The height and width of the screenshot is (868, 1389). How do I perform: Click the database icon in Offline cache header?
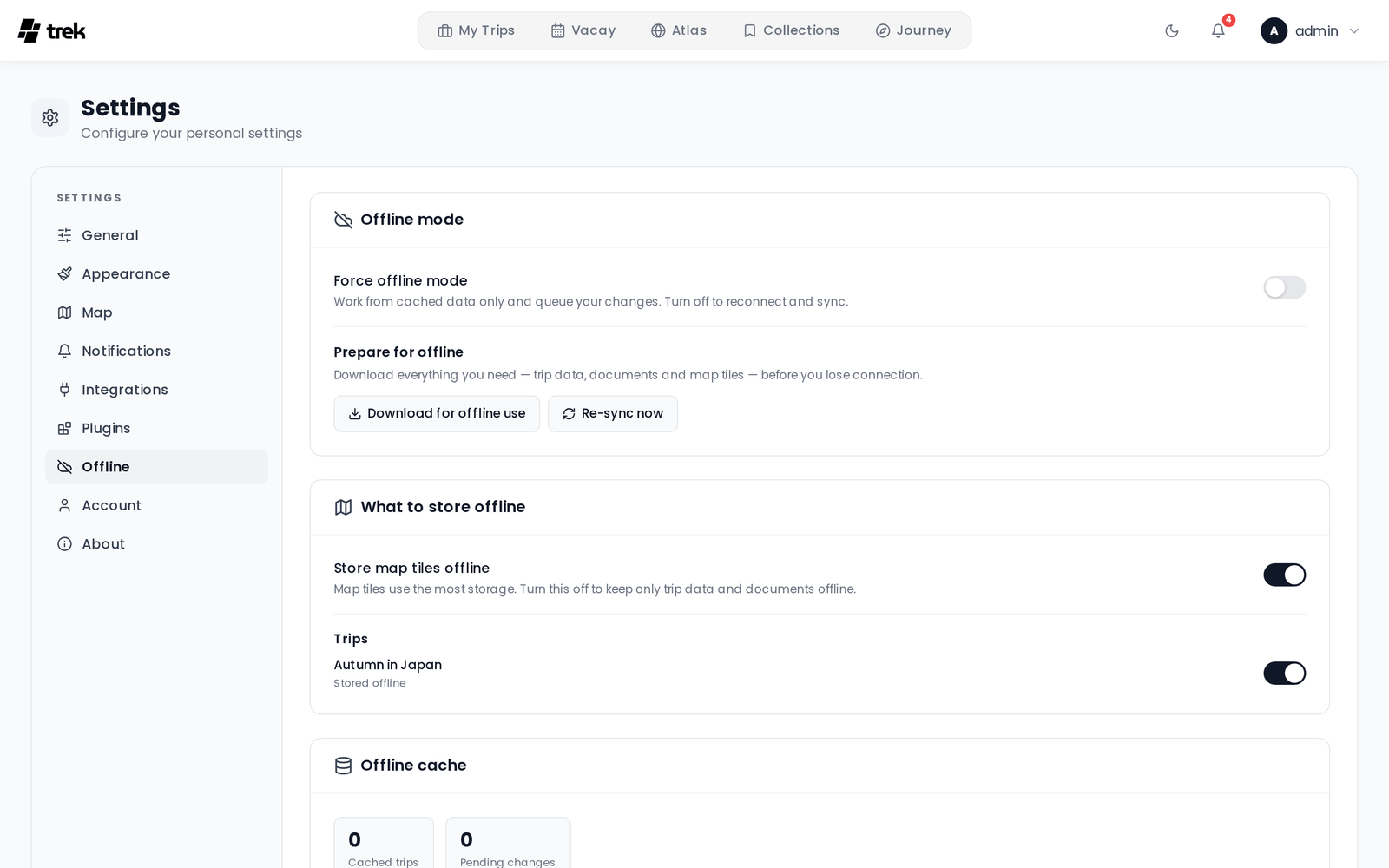click(x=343, y=766)
